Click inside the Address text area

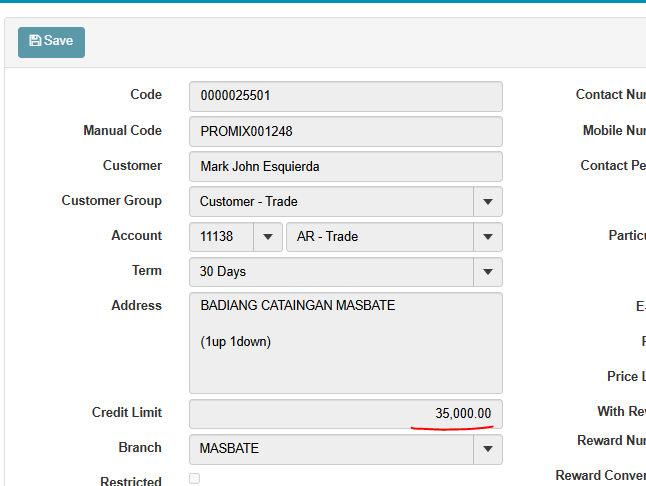coord(345,343)
